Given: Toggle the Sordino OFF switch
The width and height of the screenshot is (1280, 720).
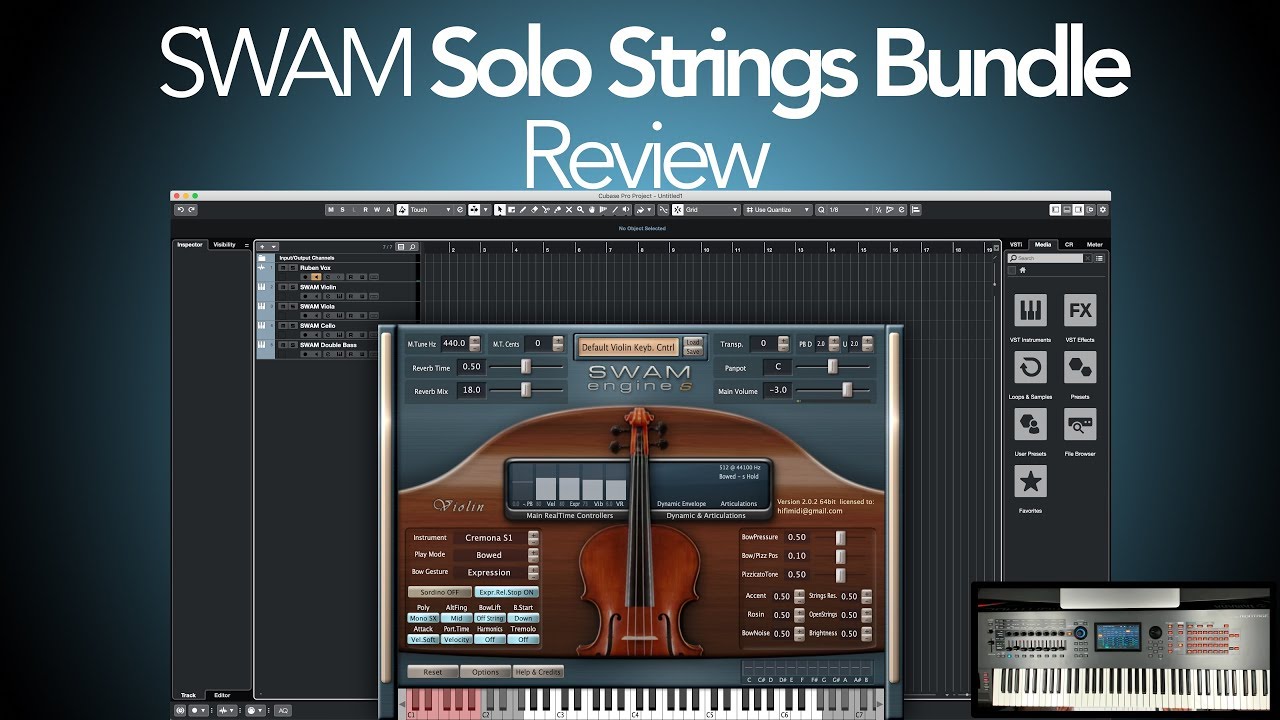Looking at the screenshot, I should 439,592.
